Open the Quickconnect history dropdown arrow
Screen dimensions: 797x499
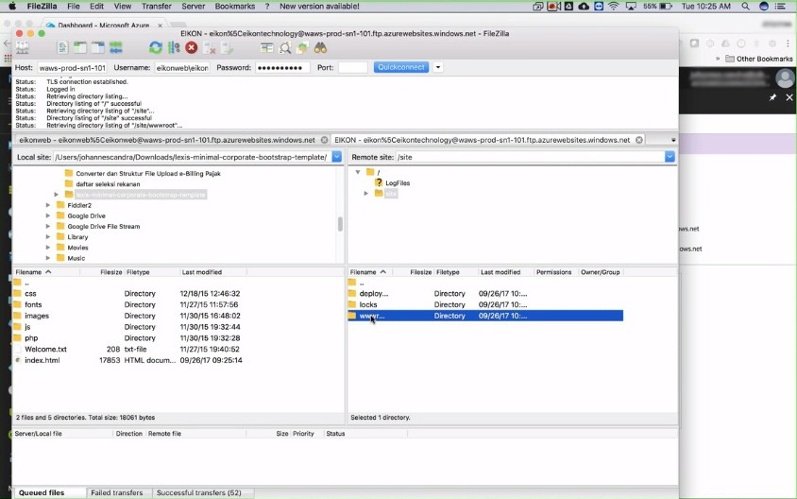pyautogui.click(x=438, y=67)
